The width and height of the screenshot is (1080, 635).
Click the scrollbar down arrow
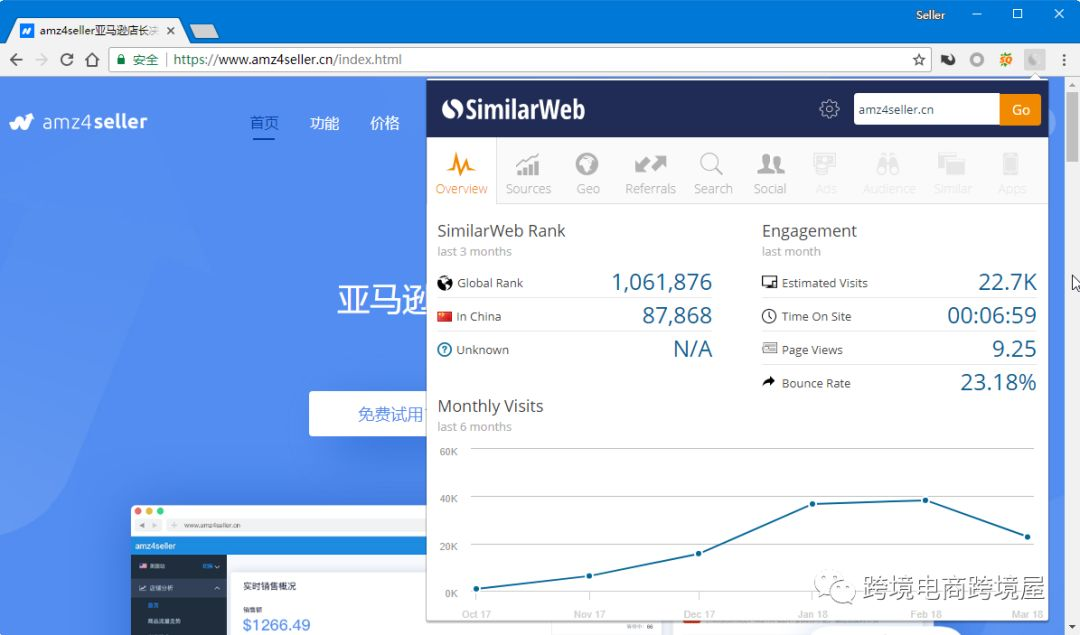click(1072, 628)
